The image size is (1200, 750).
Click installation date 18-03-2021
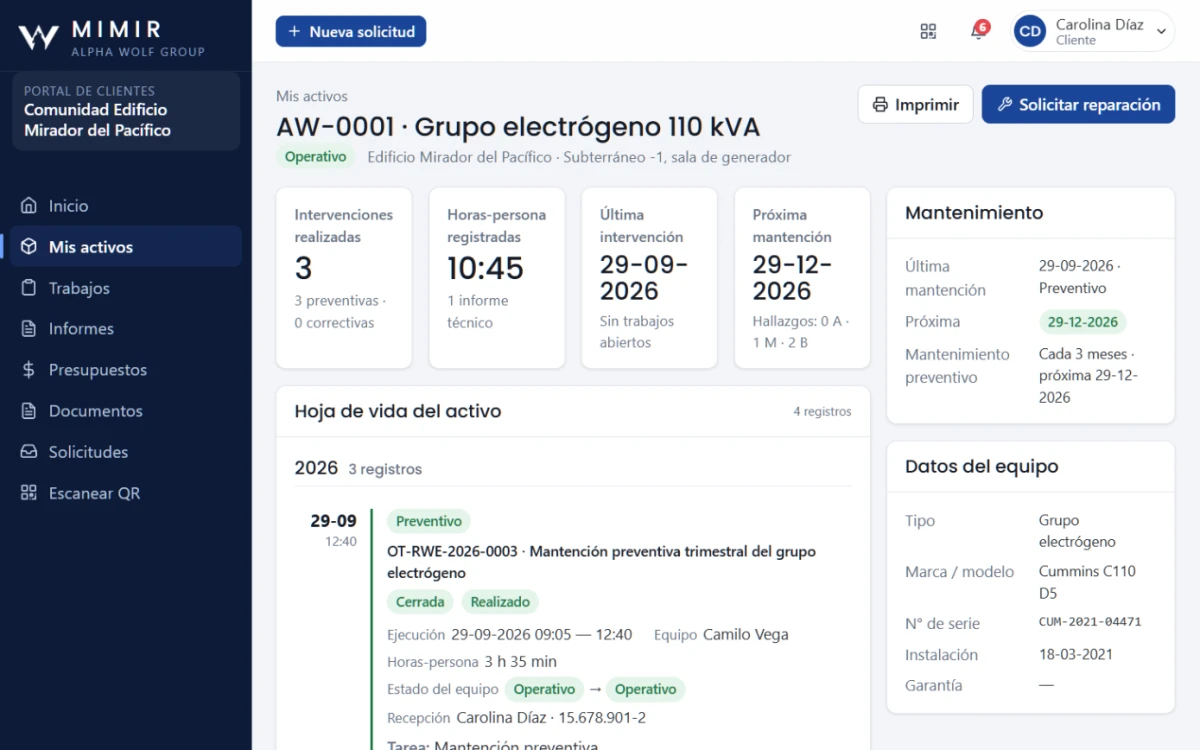[1076, 654]
